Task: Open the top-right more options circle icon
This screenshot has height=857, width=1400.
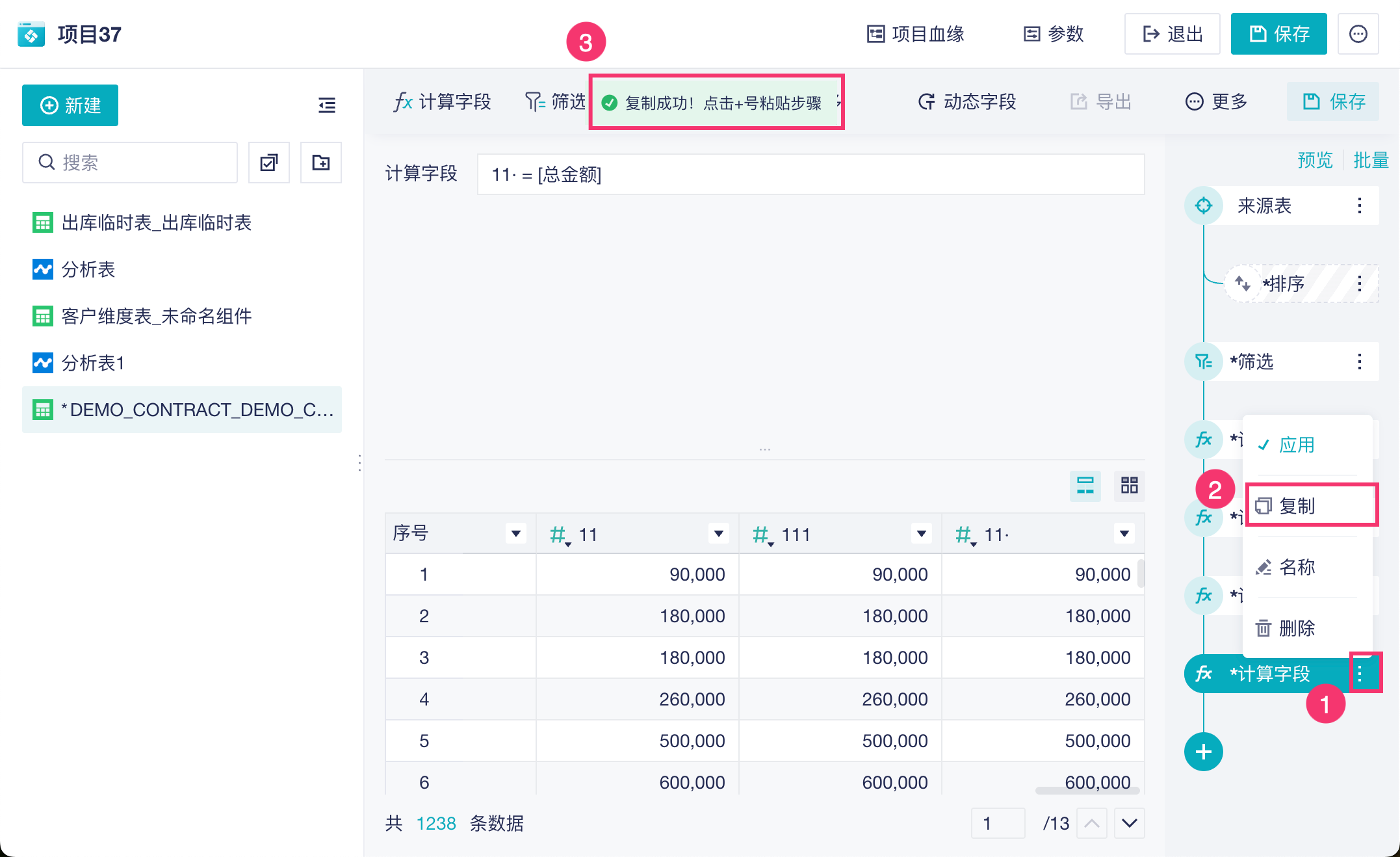Action: 1358,34
